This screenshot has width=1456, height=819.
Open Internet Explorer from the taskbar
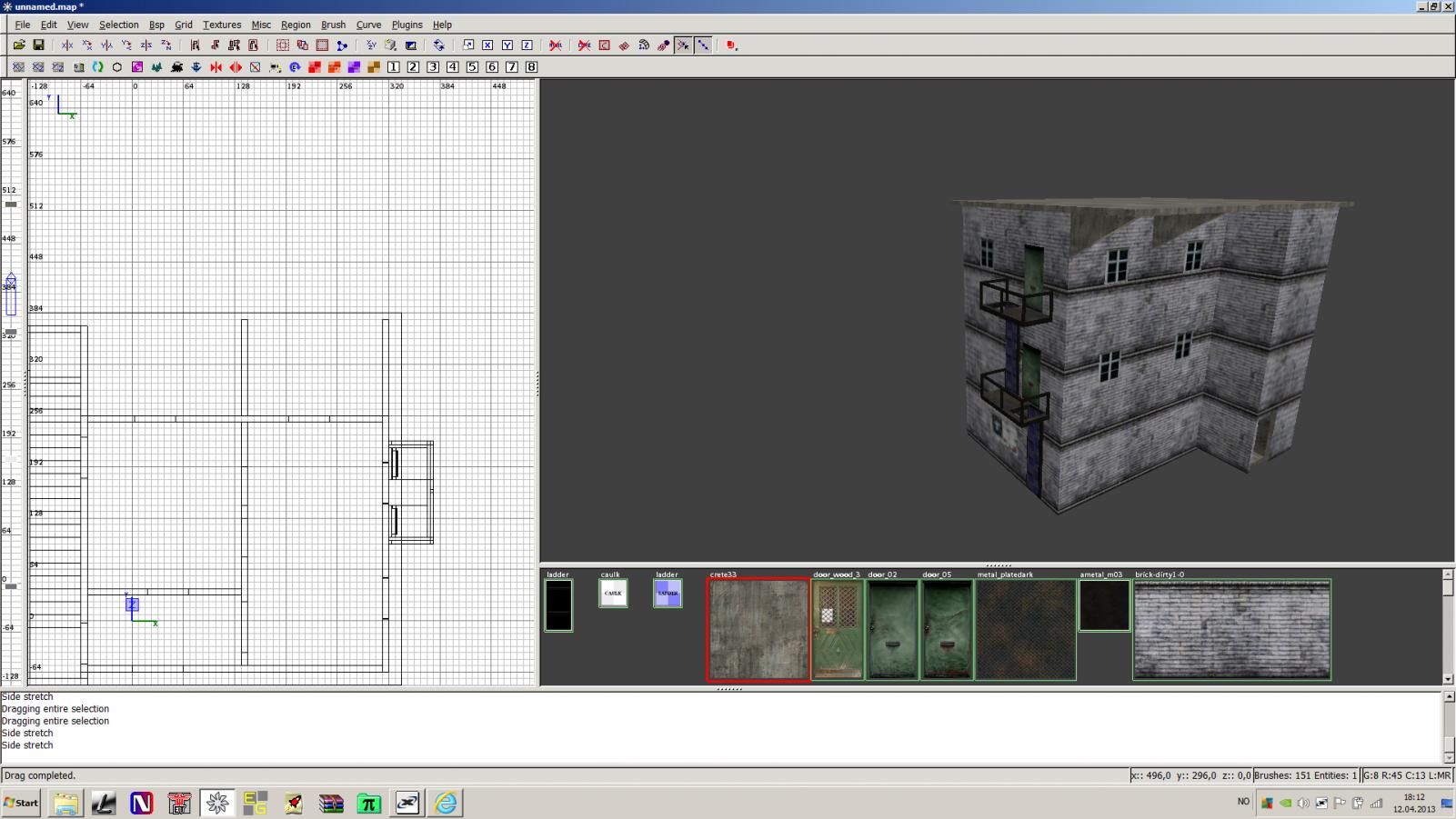(x=446, y=803)
